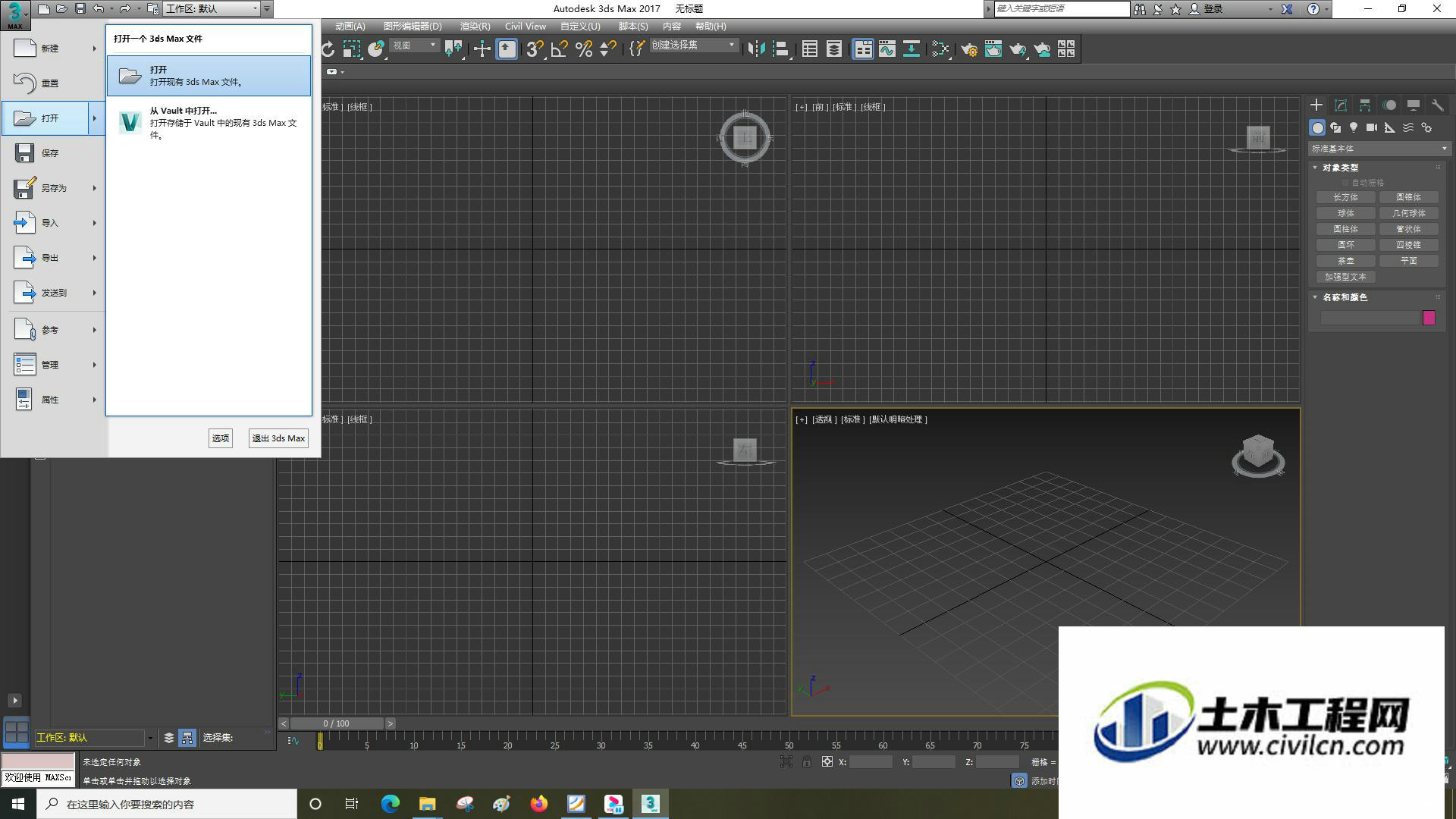
Task: Click the Render Production teapot icon
Action: (1018, 49)
